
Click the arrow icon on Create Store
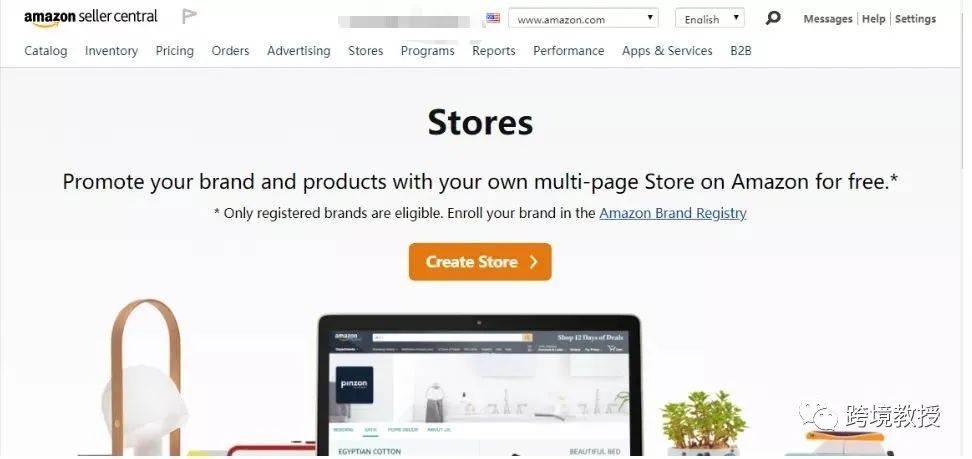(533, 262)
